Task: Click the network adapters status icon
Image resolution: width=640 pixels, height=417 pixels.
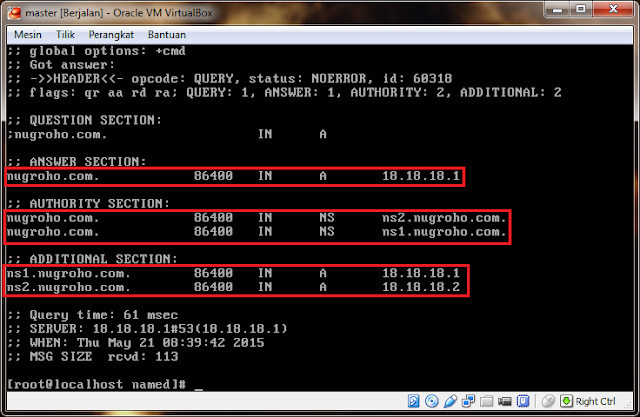Action: pos(468,401)
